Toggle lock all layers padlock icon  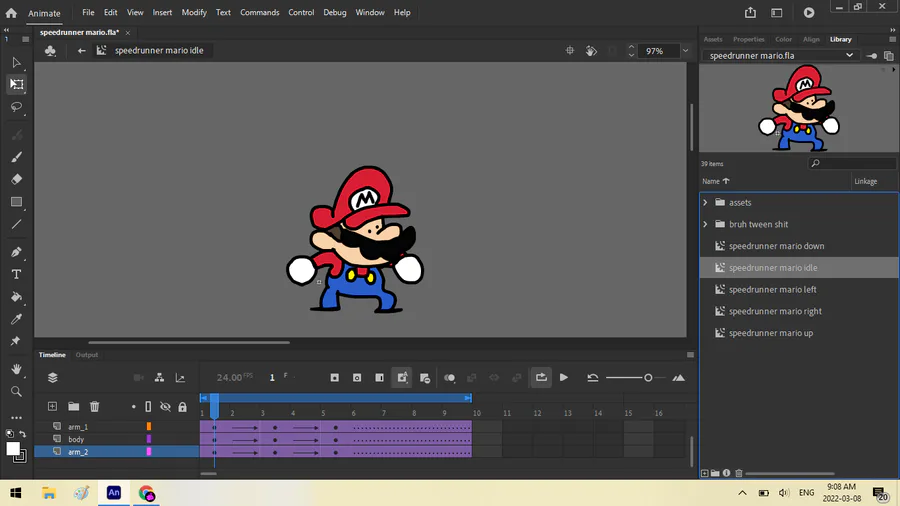click(x=183, y=406)
